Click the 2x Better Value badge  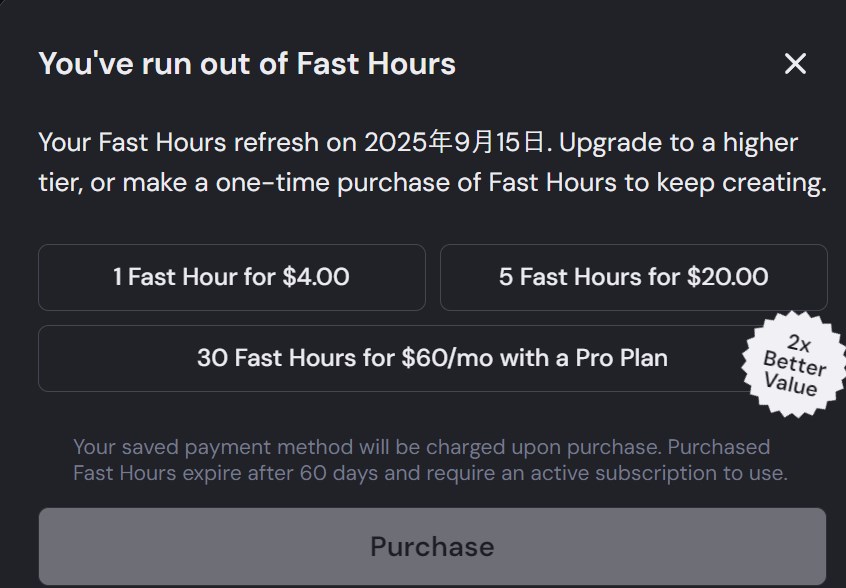point(795,364)
